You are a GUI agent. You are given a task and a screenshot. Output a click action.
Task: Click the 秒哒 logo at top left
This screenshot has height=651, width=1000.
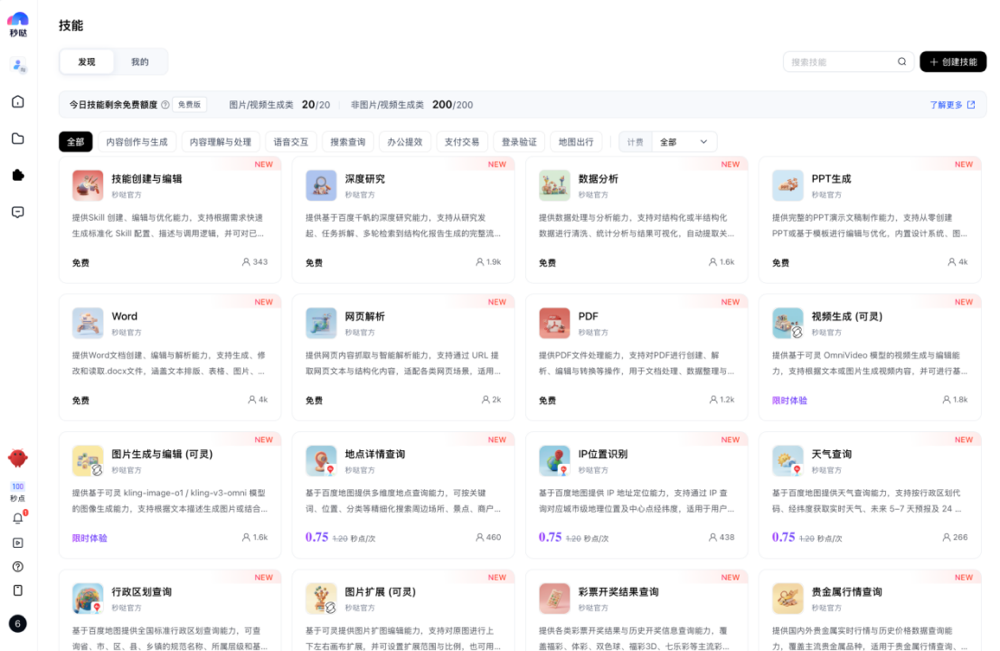click(18, 24)
